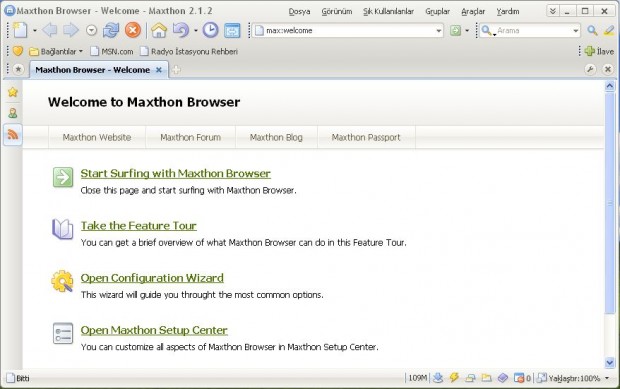Toggle the full screen view icon

(232, 30)
